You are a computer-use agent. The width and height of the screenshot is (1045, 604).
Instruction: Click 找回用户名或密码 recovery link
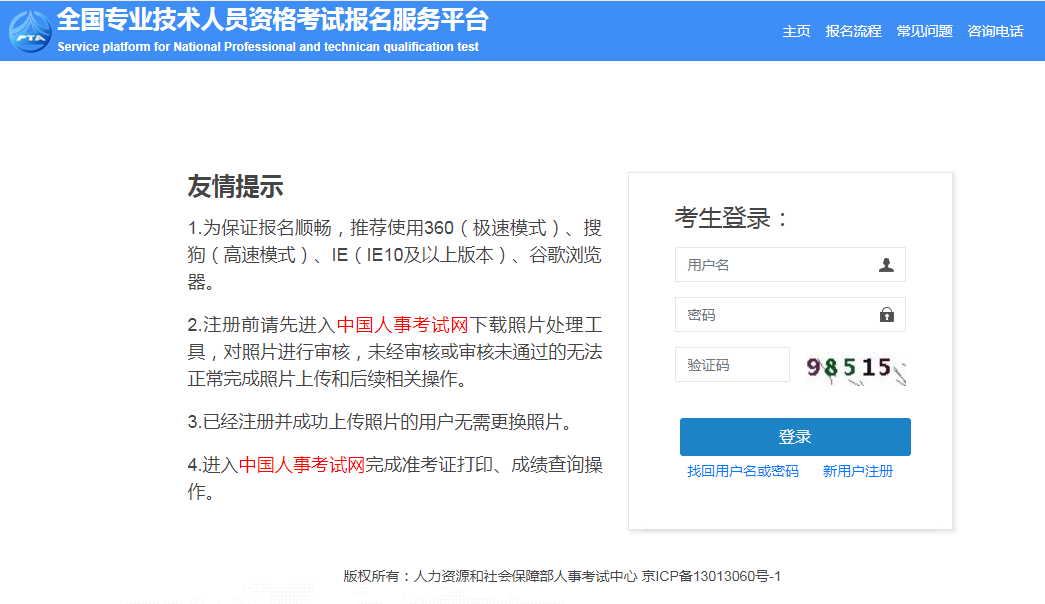click(741, 470)
